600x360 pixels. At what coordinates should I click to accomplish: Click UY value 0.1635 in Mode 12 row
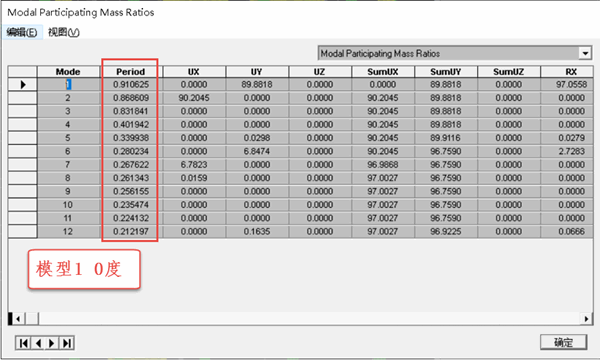tap(257, 231)
